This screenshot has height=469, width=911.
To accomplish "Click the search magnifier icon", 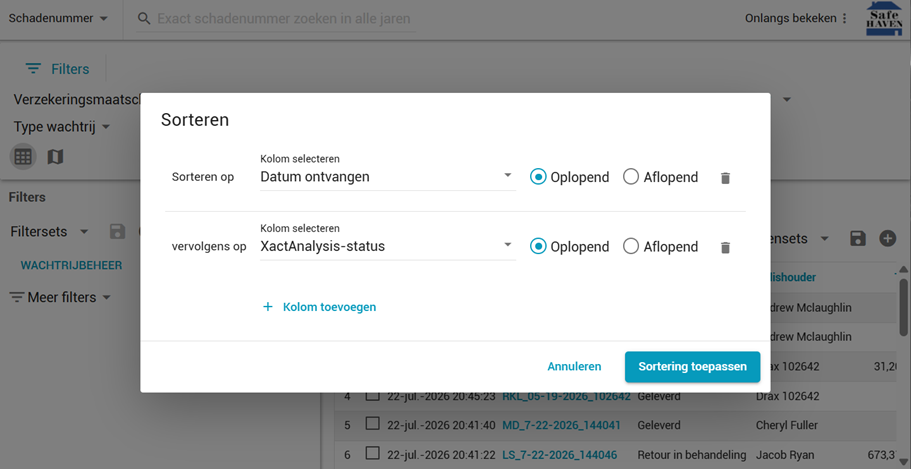I will pyautogui.click(x=144, y=19).
